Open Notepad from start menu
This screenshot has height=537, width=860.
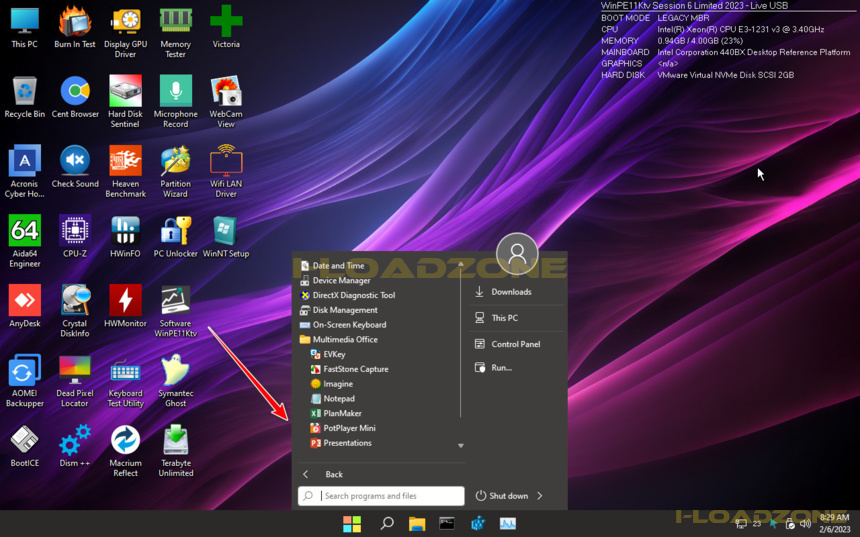[332, 399]
